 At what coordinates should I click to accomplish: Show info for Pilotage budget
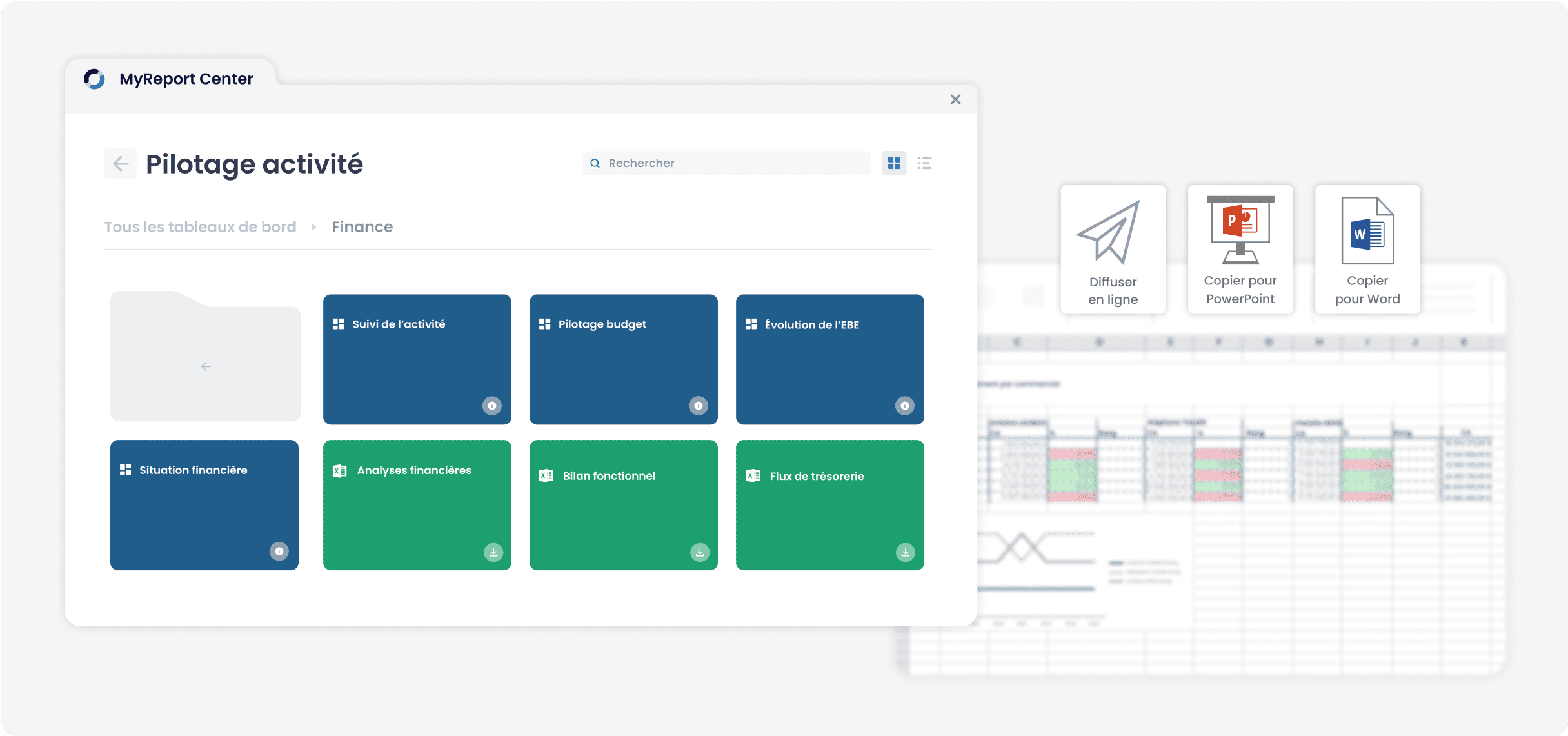(x=699, y=406)
